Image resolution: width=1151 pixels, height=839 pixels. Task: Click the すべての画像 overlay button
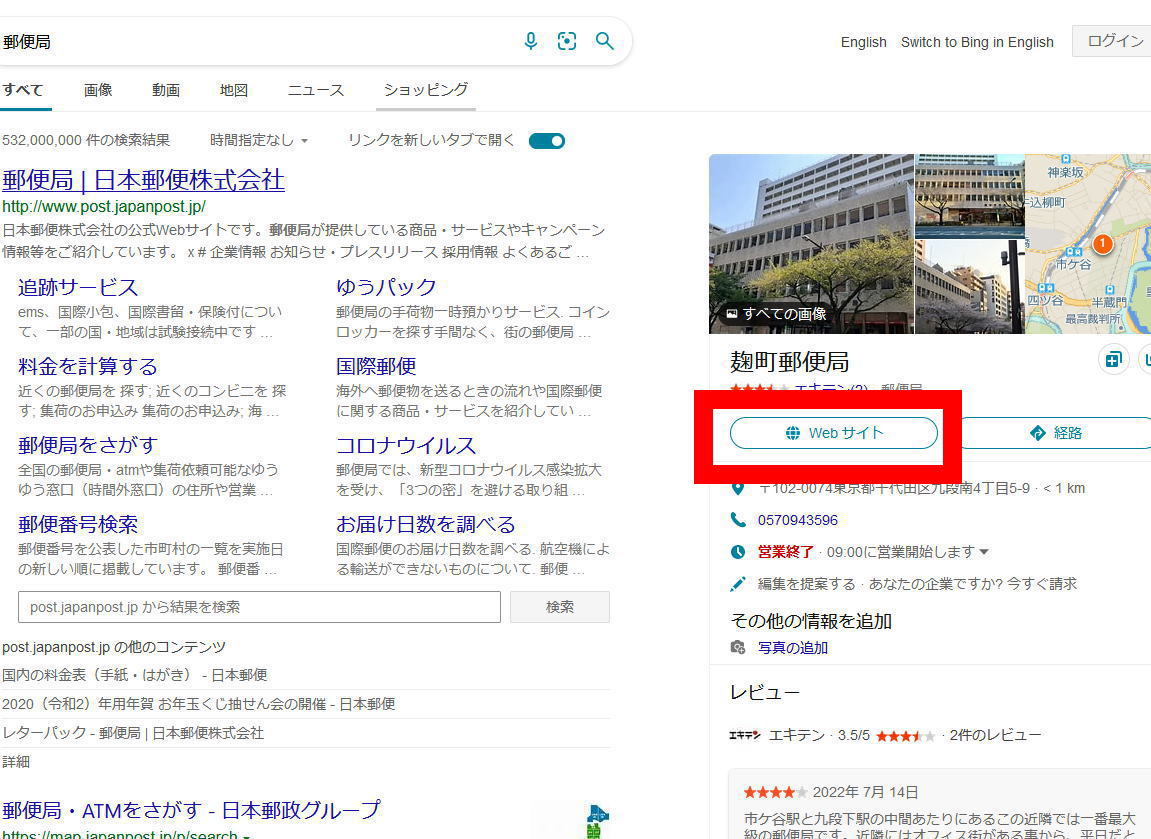tap(777, 313)
